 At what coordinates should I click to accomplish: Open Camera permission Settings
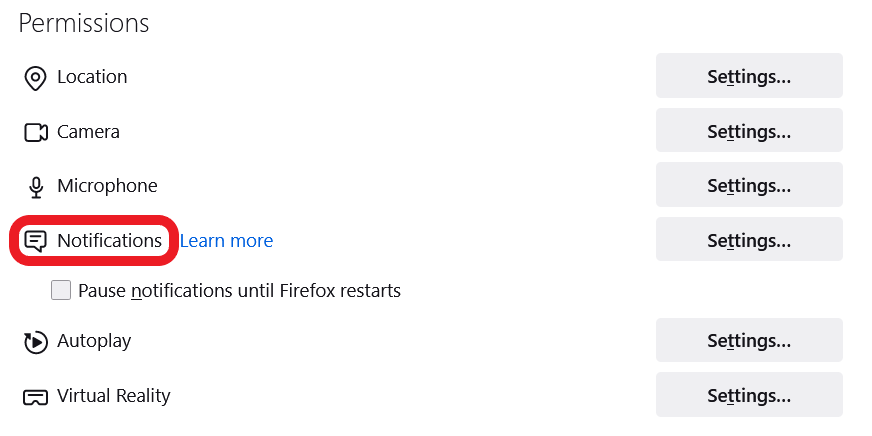749,131
